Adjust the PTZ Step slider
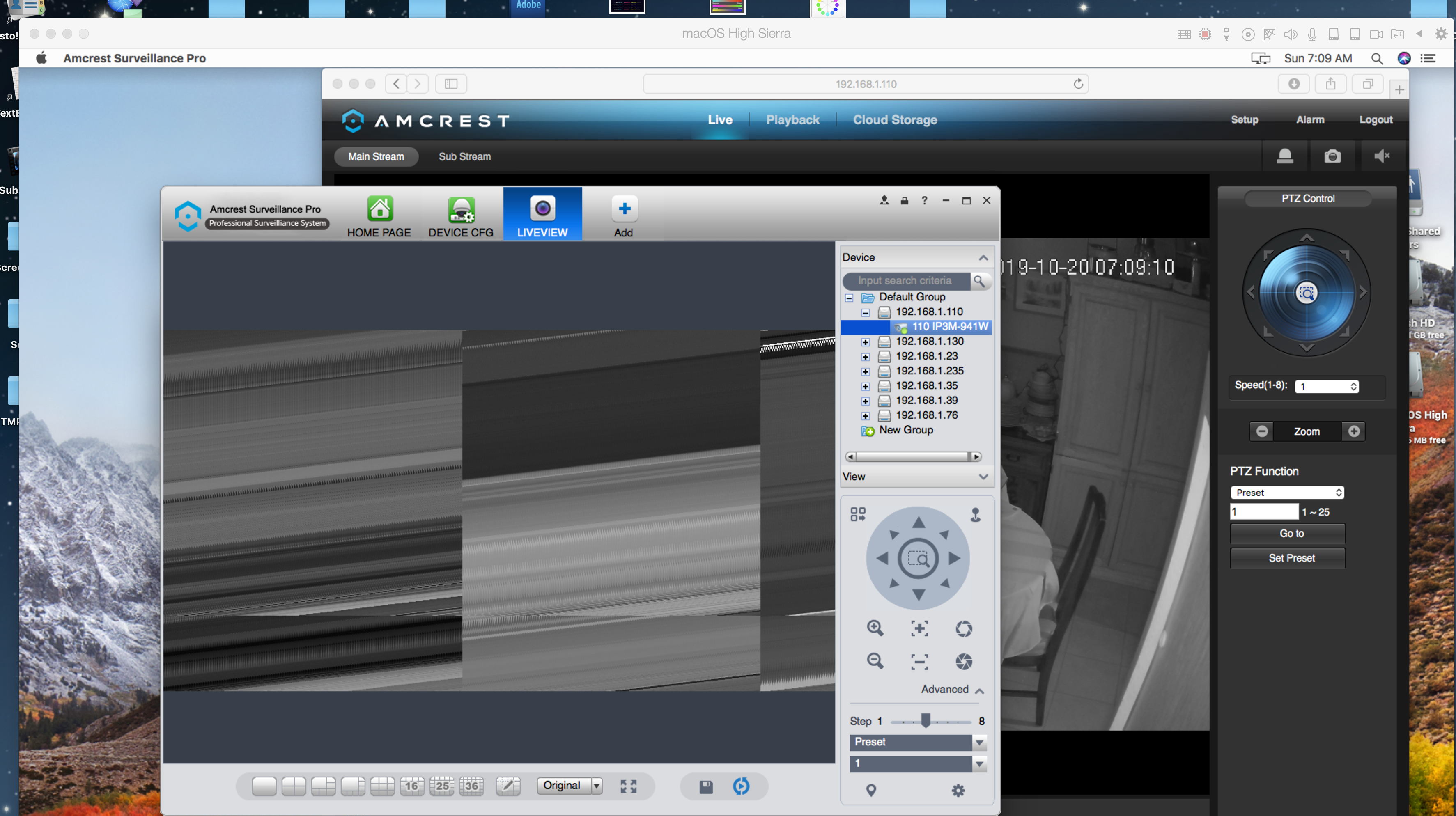 925,720
